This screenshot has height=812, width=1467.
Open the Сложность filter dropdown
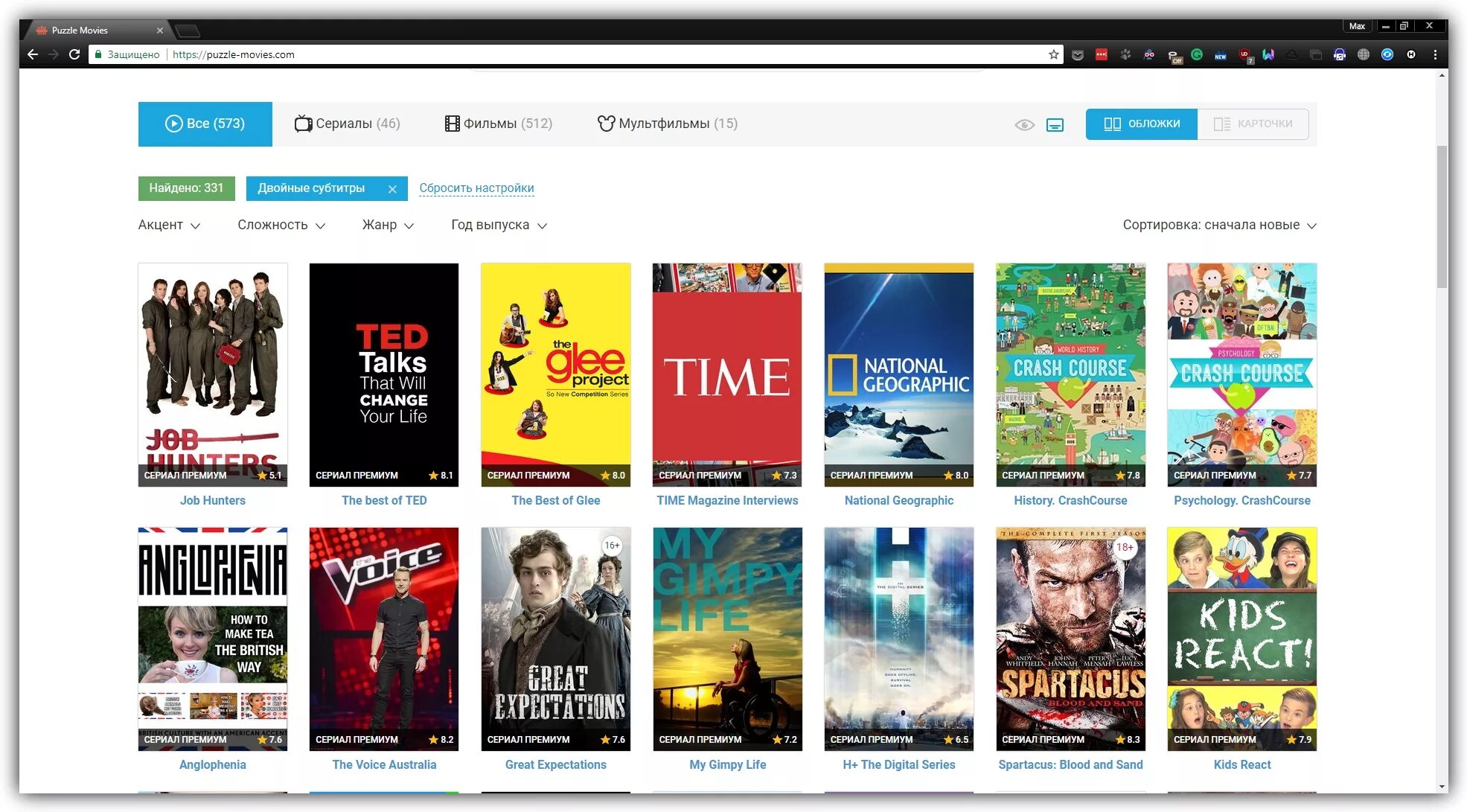(281, 225)
